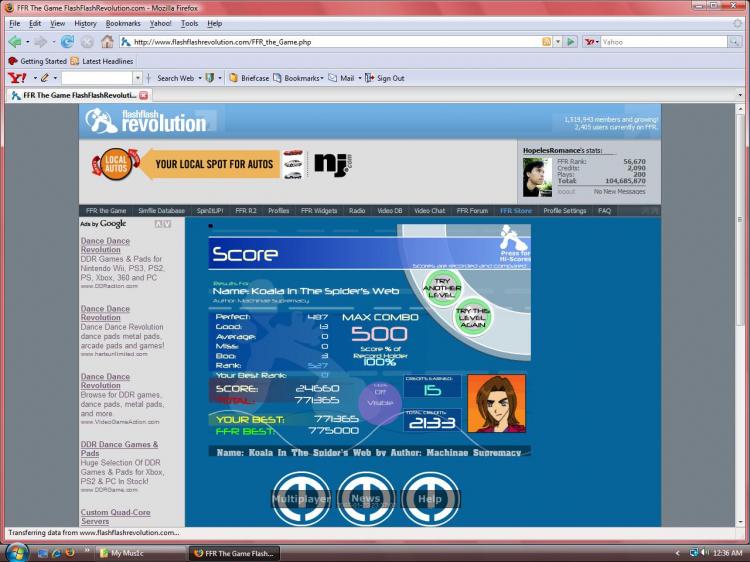Click the anime avatar on score screen
The height and width of the screenshot is (562, 750).
pos(496,404)
